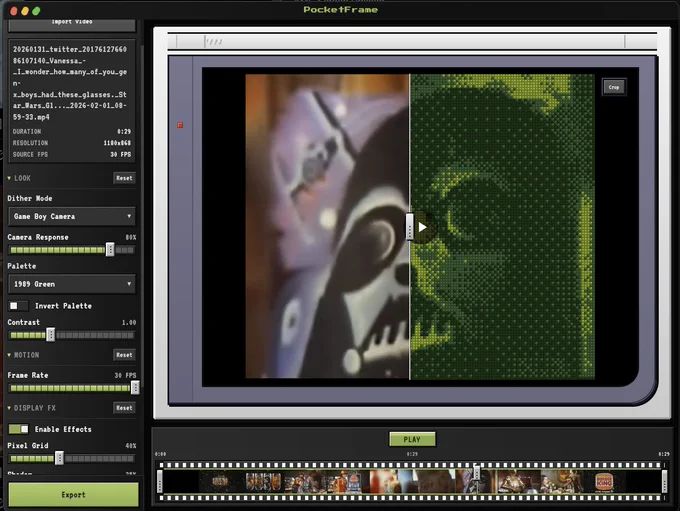The height and width of the screenshot is (511, 680).
Task: Collapse the LOOK section
Action: 19,178
